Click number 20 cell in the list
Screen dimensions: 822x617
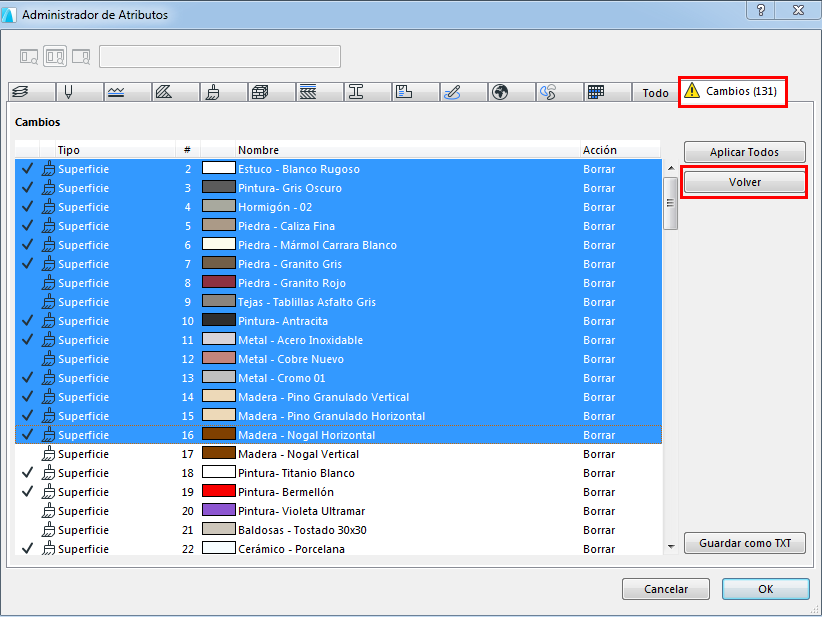[x=188, y=511]
